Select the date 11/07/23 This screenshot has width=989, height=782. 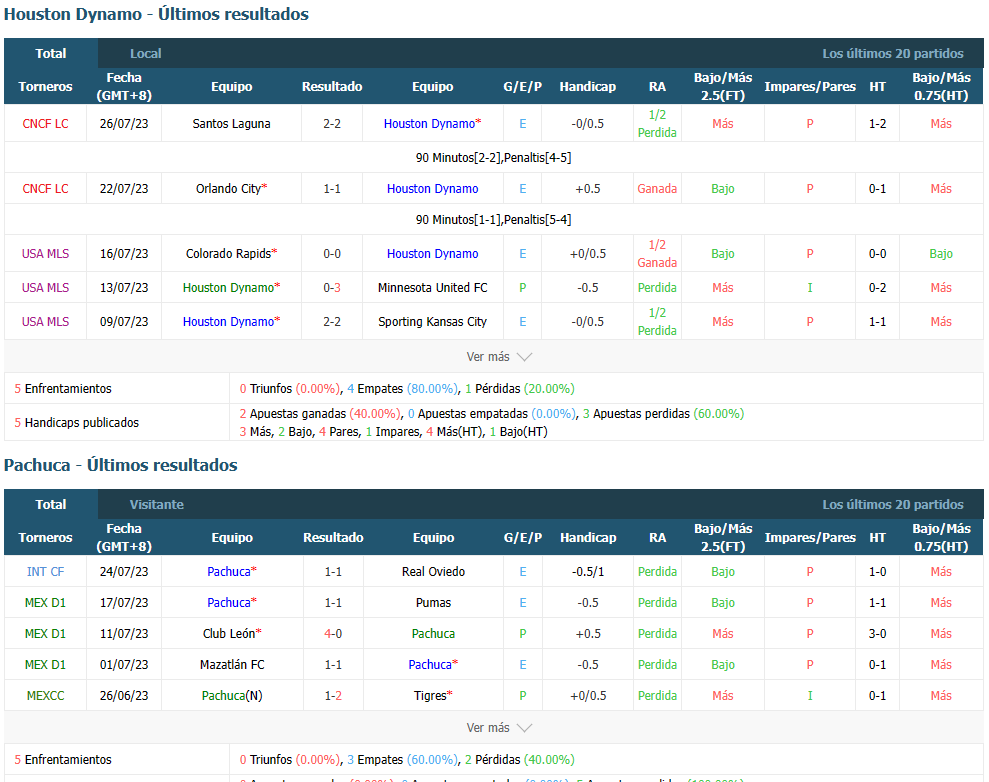[x=124, y=633]
